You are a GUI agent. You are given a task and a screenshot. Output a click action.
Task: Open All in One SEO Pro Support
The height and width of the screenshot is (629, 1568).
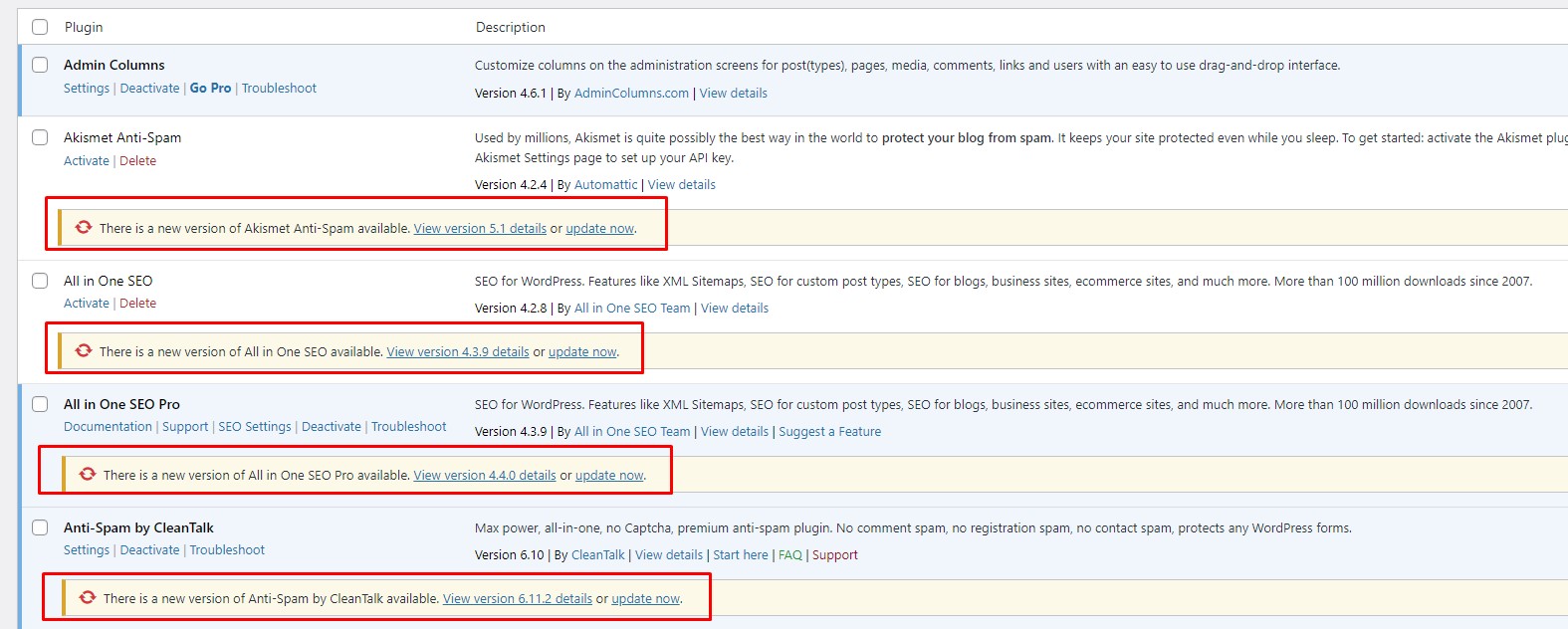(x=185, y=426)
